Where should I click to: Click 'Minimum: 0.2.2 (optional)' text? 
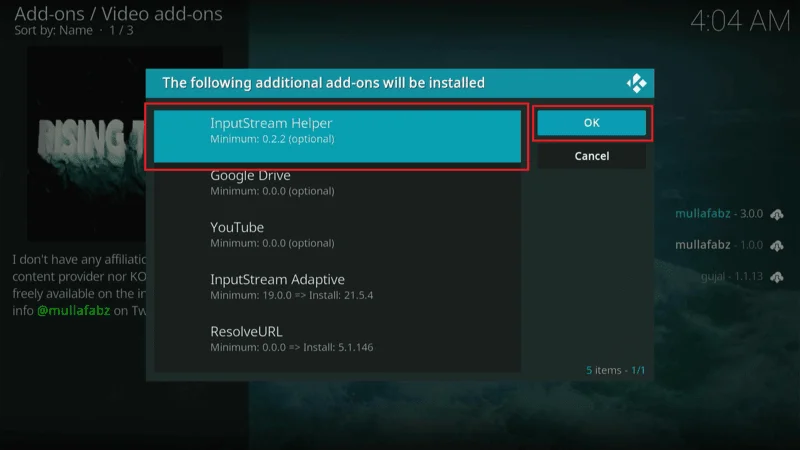click(x=272, y=139)
